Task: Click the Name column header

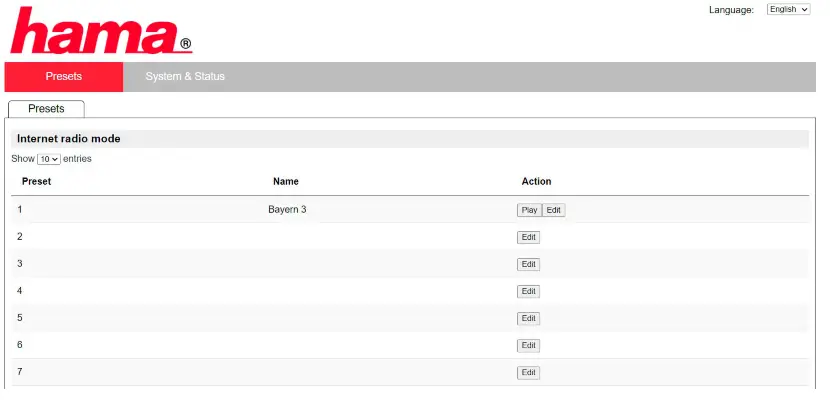Action: coord(286,182)
